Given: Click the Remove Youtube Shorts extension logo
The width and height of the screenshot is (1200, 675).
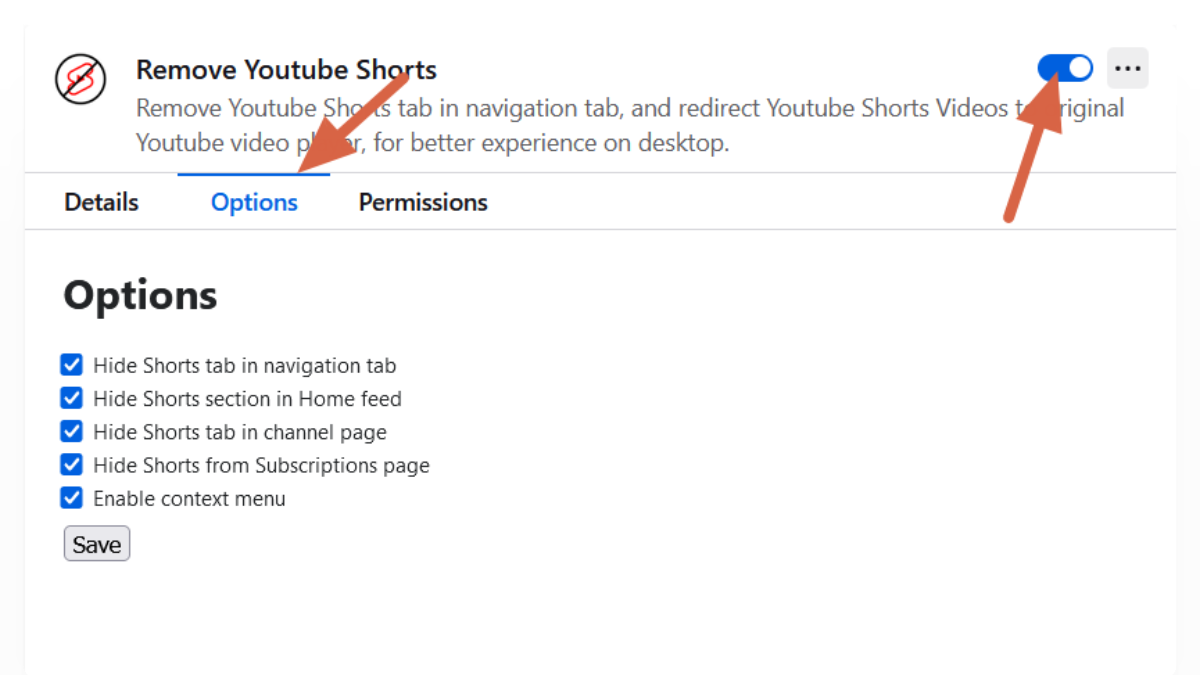Looking at the screenshot, I should [79, 80].
